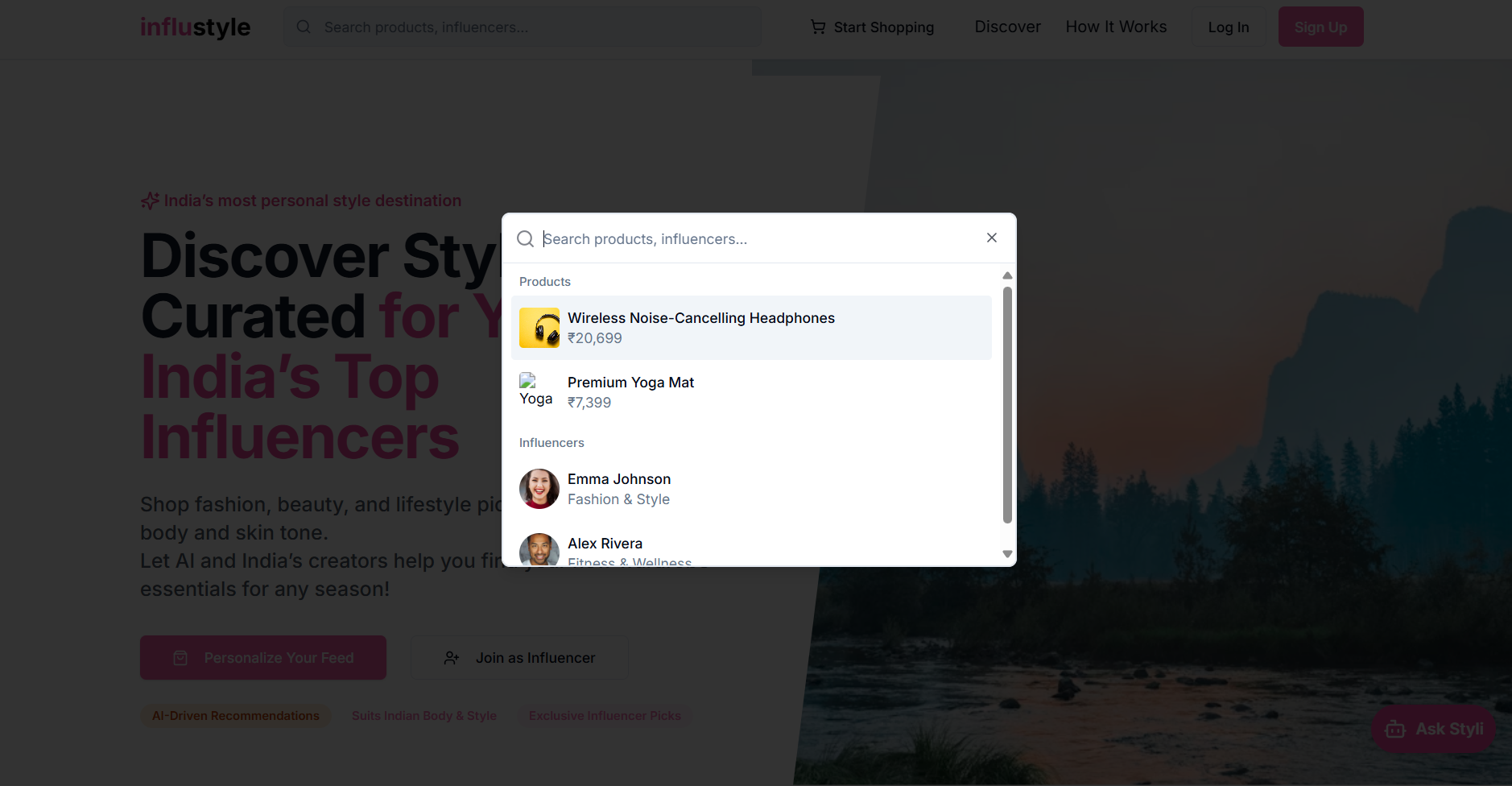The image size is (1512, 786).
Task: Click Join as Influencer button
Action: pos(520,658)
